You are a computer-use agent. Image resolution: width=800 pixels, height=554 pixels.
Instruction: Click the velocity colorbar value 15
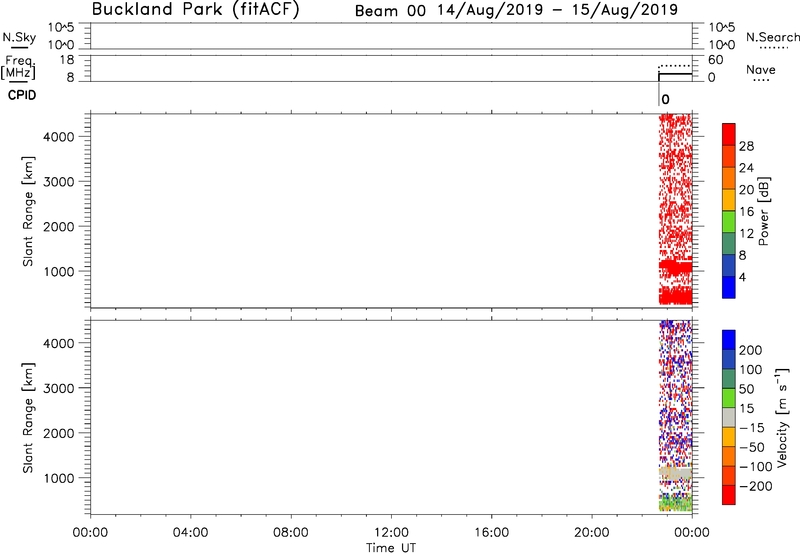[746, 409]
